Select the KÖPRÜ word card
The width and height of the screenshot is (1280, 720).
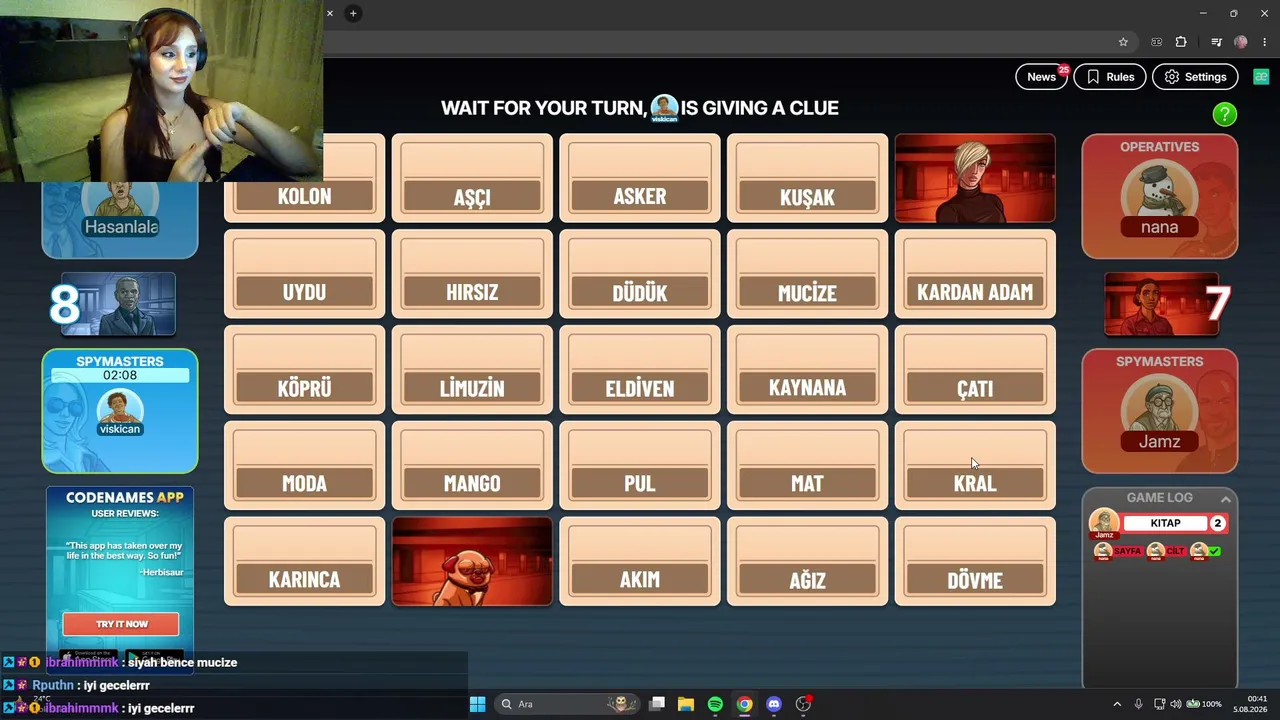point(305,370)
